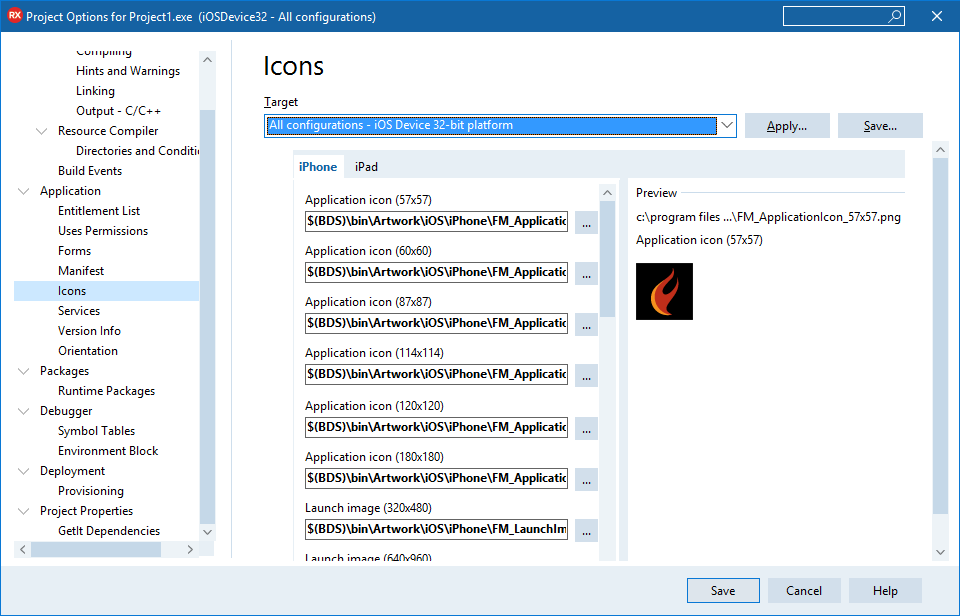Select the iPhone tab

[x=318, y=166]
